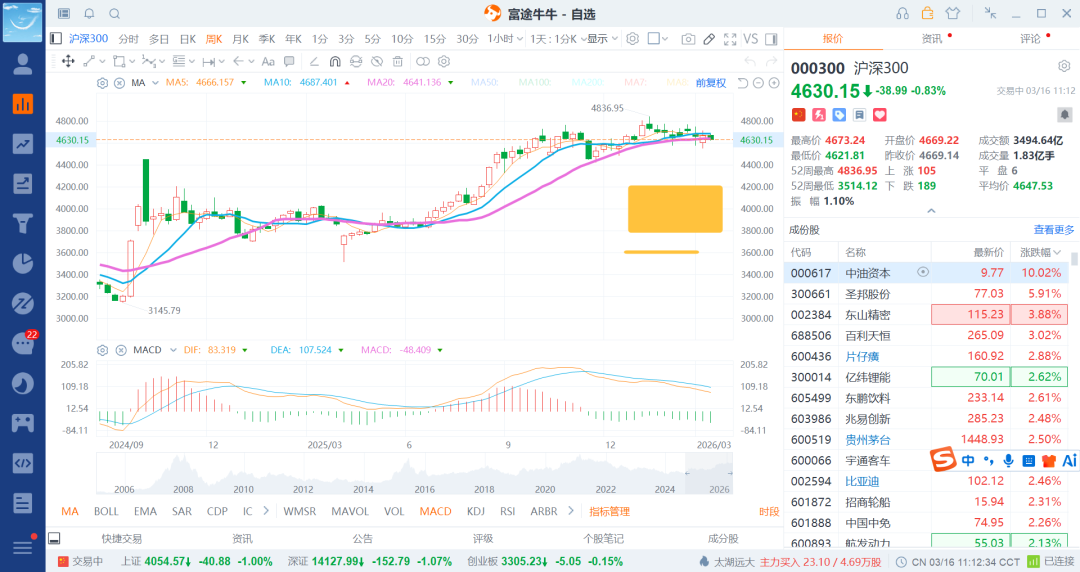Open the VS compare tool

click(x=751, y=39)
